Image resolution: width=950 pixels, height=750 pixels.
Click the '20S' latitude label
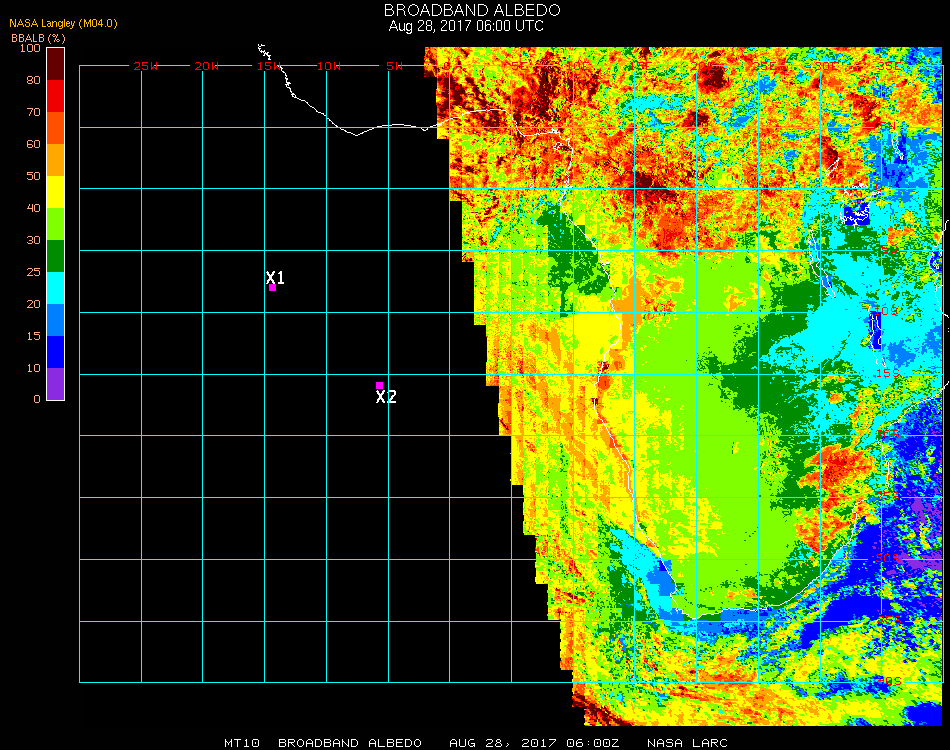tap(888, 434)
